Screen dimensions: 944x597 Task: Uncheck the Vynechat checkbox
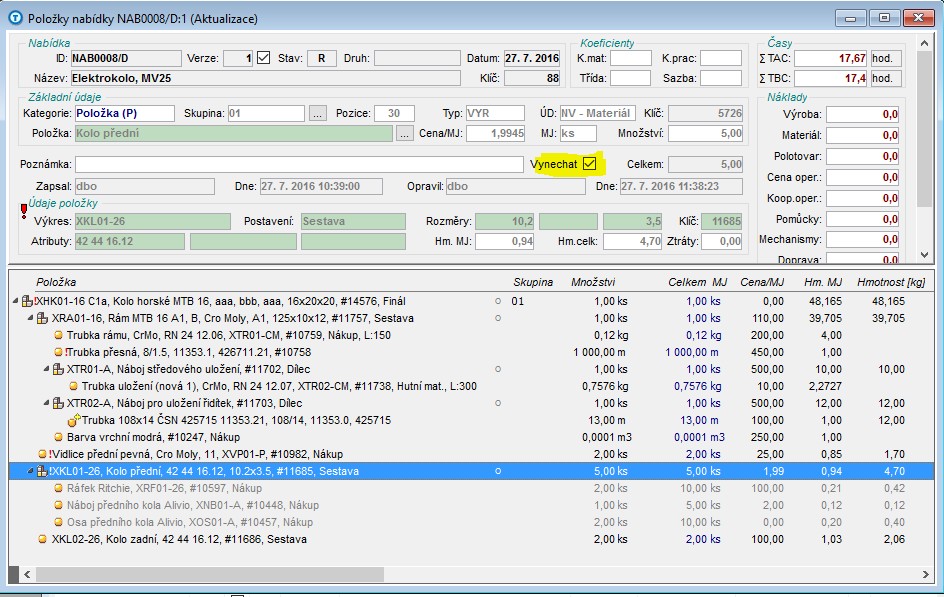point(590,163)
